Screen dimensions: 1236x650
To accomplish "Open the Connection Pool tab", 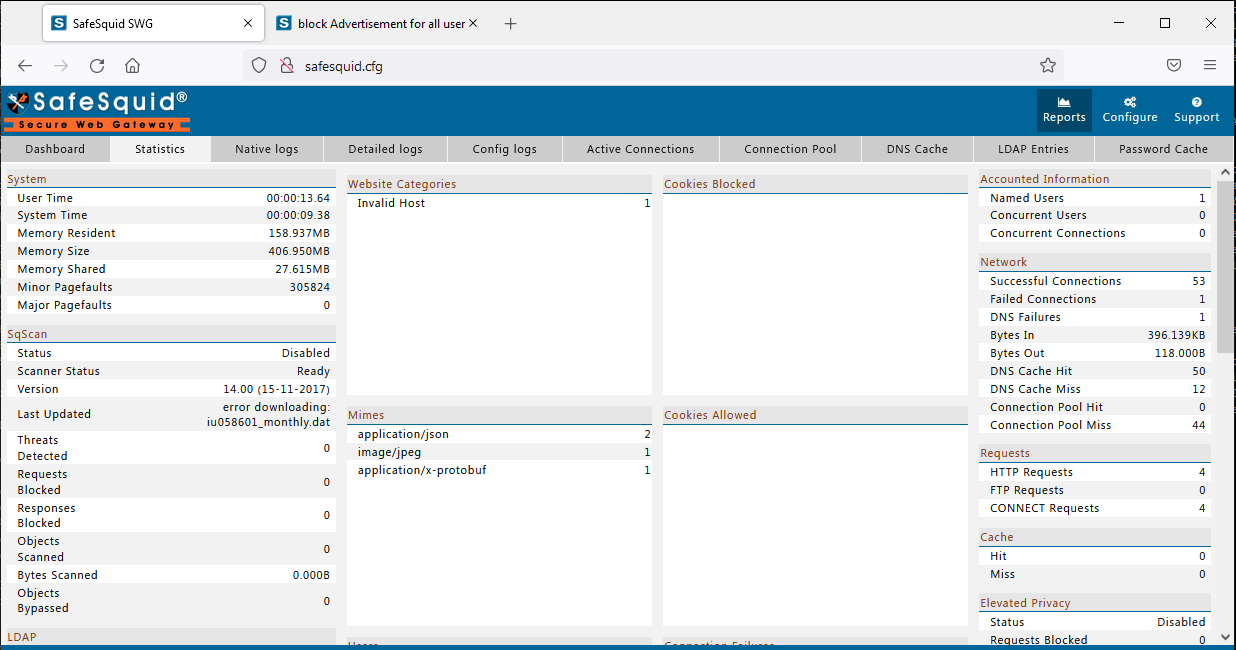I will [790, 149].
